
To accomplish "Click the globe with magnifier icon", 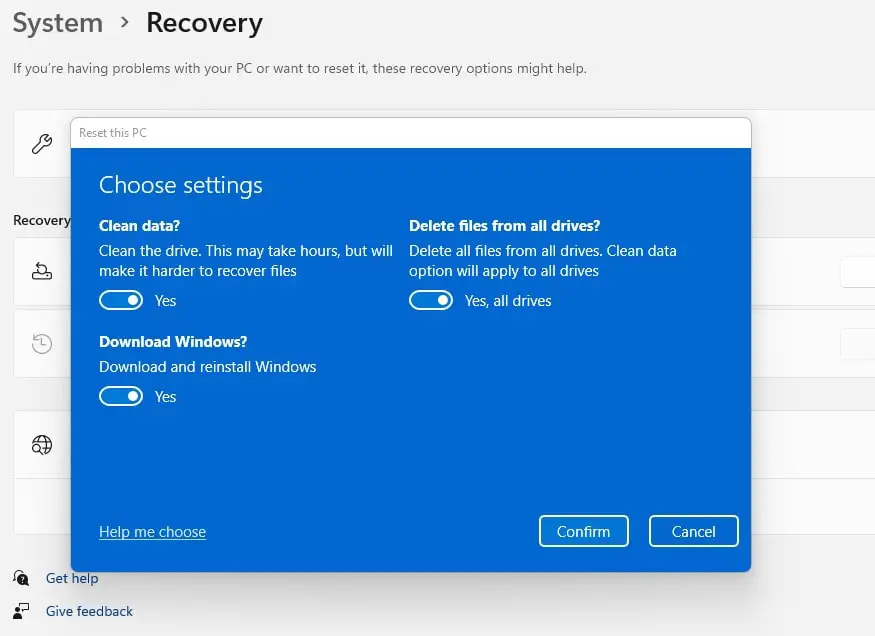I will 41,445.
